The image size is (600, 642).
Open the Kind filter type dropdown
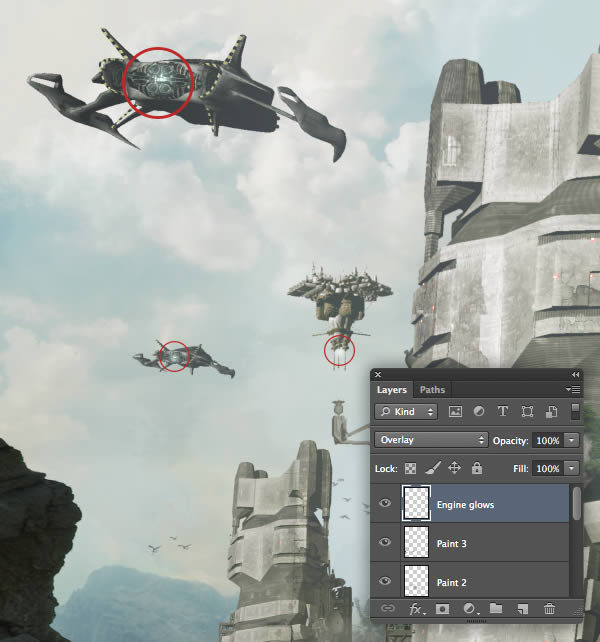point(406,411)
